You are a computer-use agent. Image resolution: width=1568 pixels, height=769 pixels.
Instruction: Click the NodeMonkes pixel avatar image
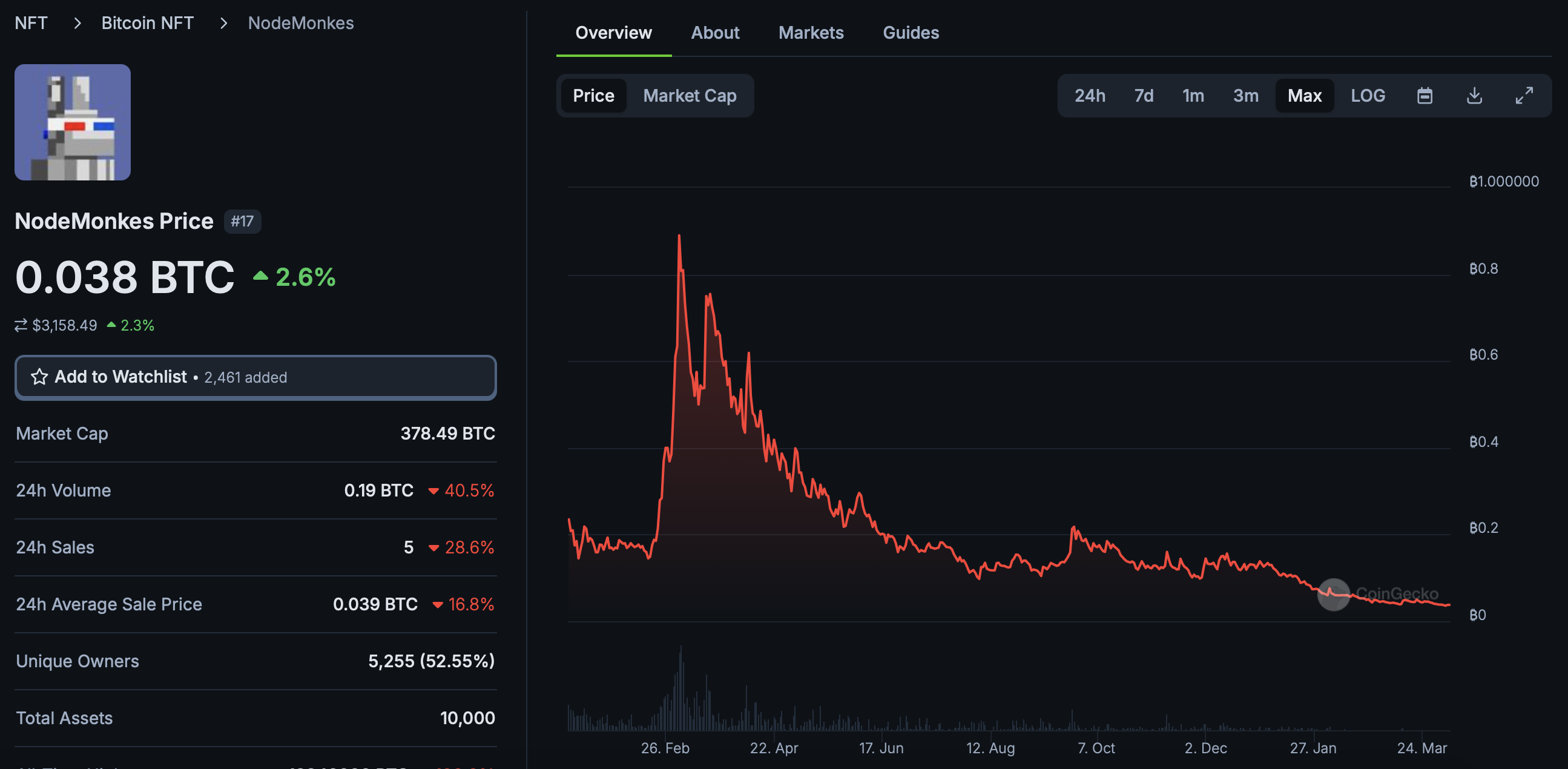coord(73,122)
